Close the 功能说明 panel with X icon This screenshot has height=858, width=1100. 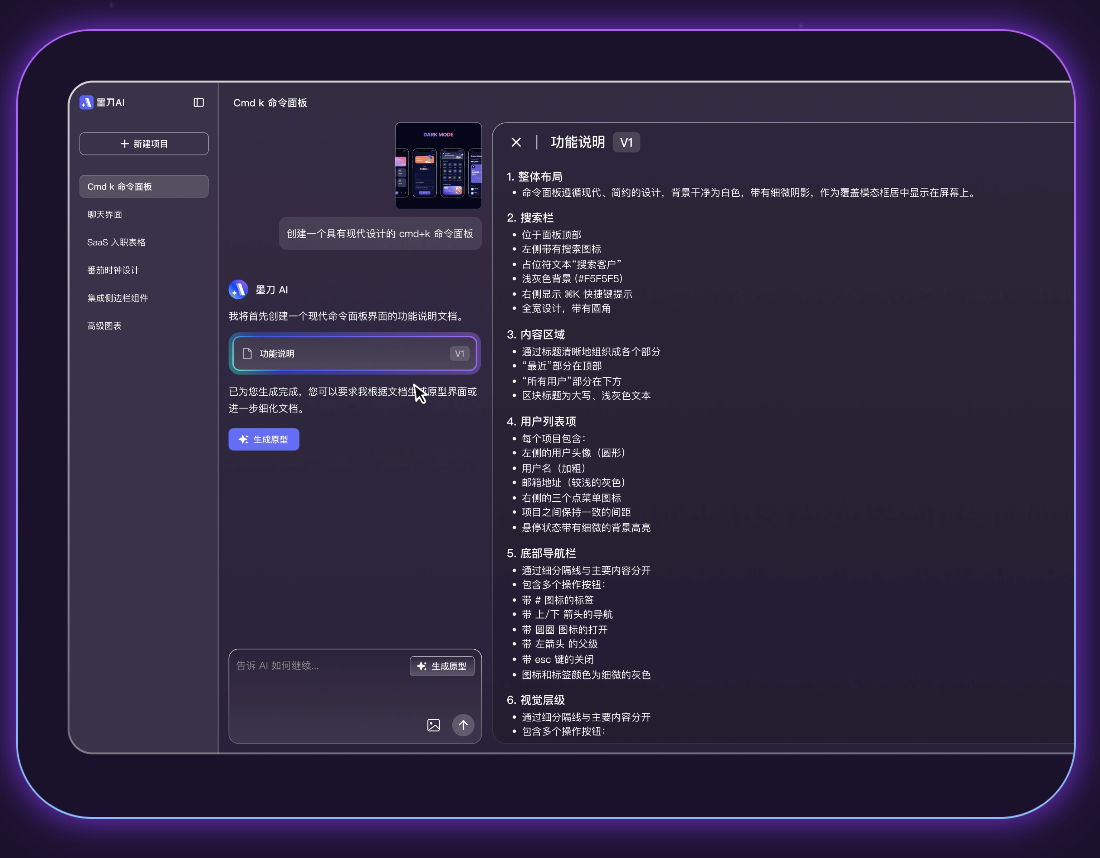tap(516, 142)
